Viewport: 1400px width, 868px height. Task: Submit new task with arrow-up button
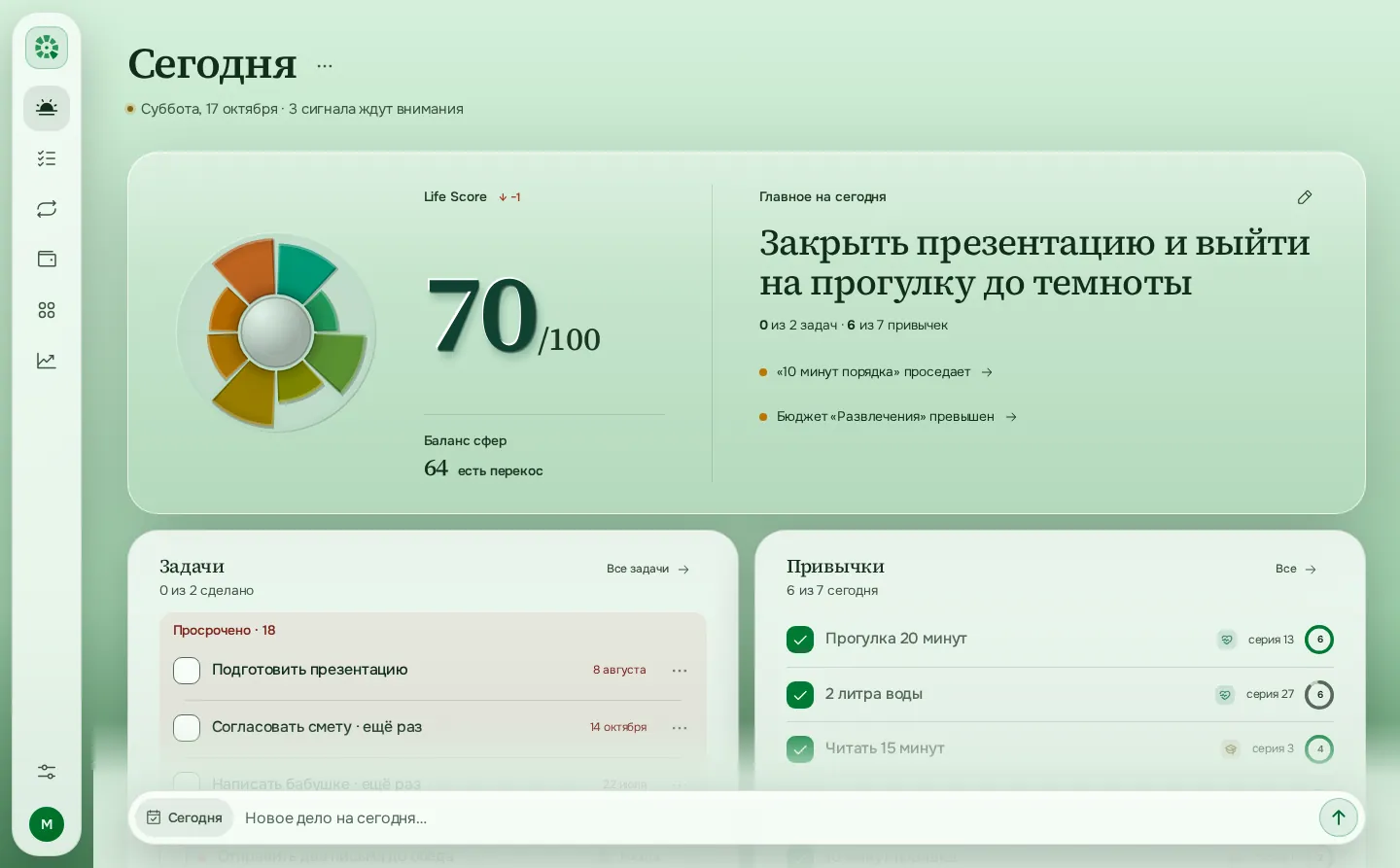(1339, 817)
